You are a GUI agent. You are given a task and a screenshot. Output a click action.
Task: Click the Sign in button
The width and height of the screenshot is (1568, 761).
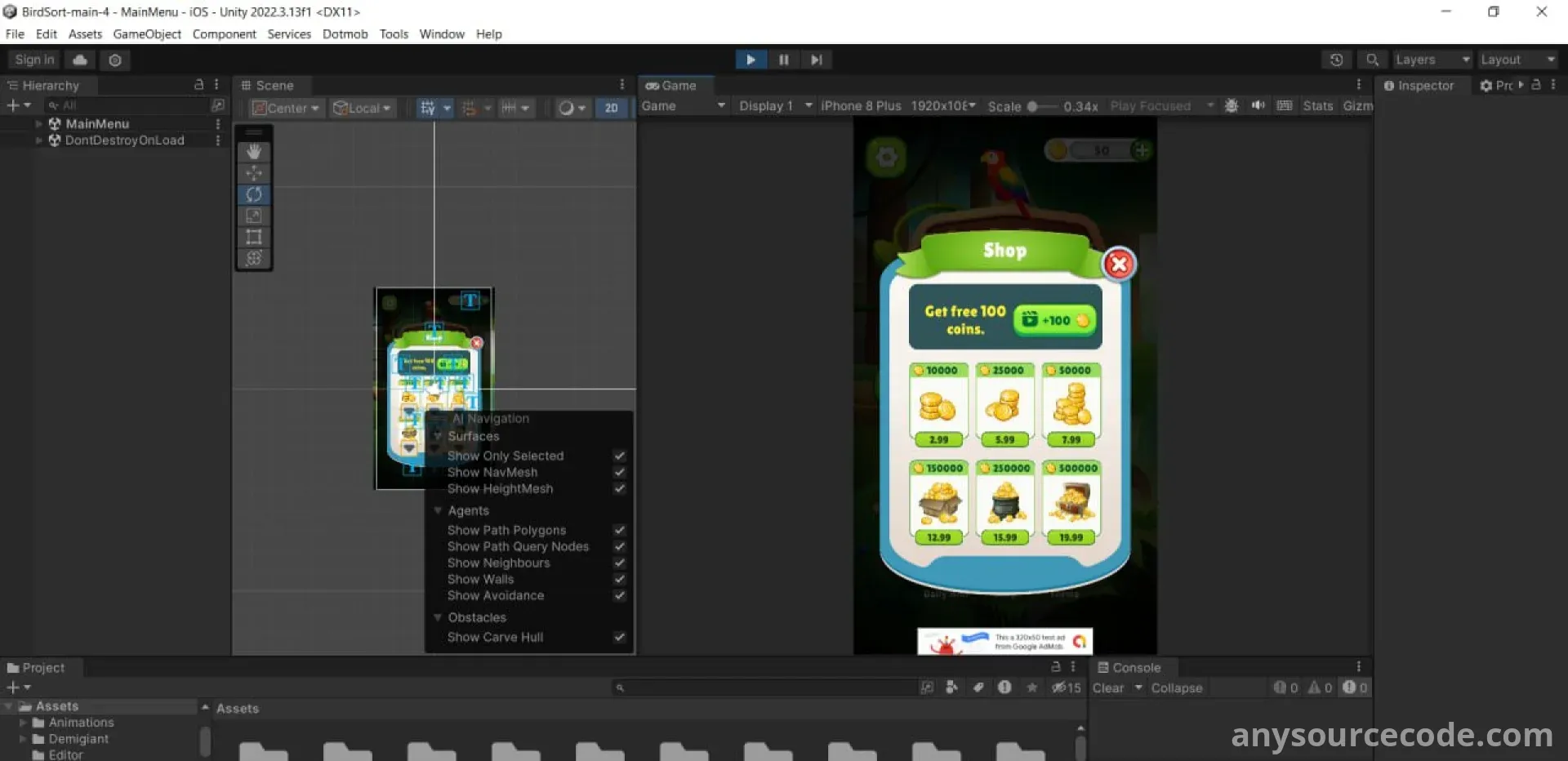coord(34,60)
